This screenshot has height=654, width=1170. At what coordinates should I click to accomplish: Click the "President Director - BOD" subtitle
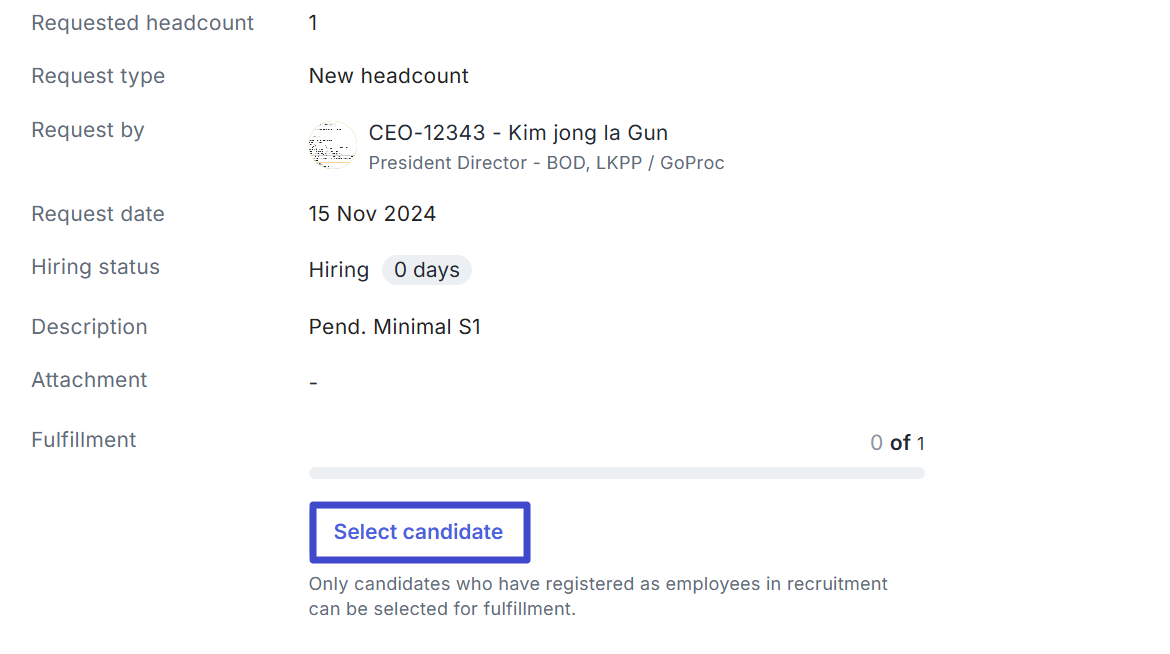click(546, 163)
